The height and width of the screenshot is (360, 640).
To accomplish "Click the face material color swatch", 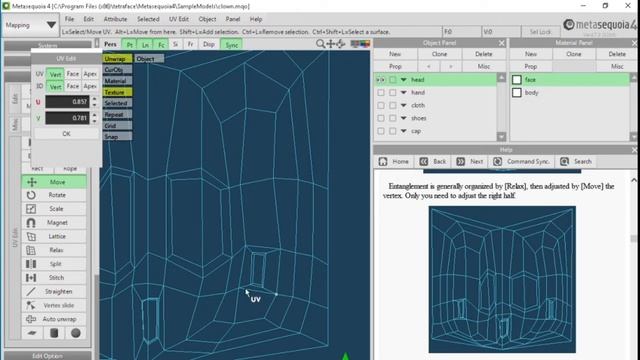I will click(x=517, y=80).
